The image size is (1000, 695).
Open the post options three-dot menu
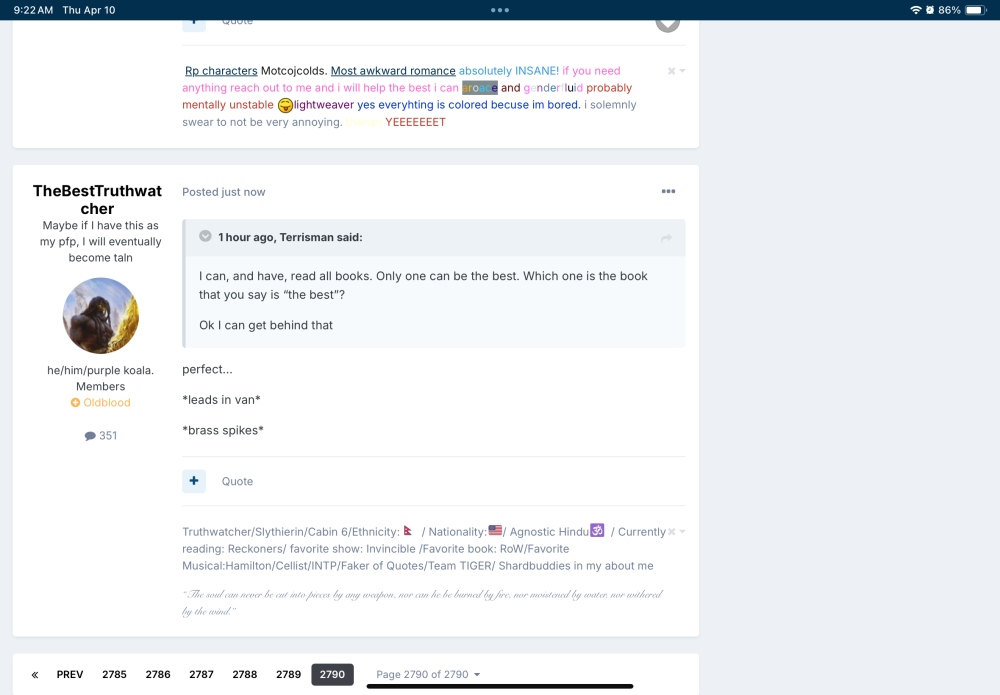point(668,191)
